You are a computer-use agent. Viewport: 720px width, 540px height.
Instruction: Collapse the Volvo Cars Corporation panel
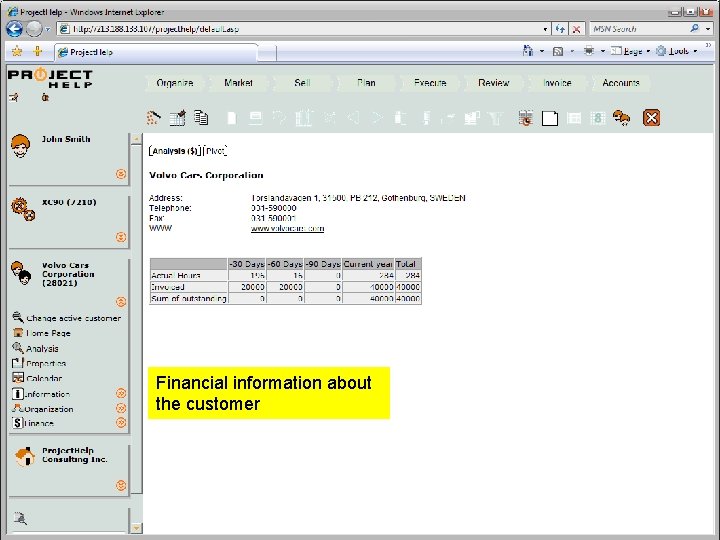121,302
